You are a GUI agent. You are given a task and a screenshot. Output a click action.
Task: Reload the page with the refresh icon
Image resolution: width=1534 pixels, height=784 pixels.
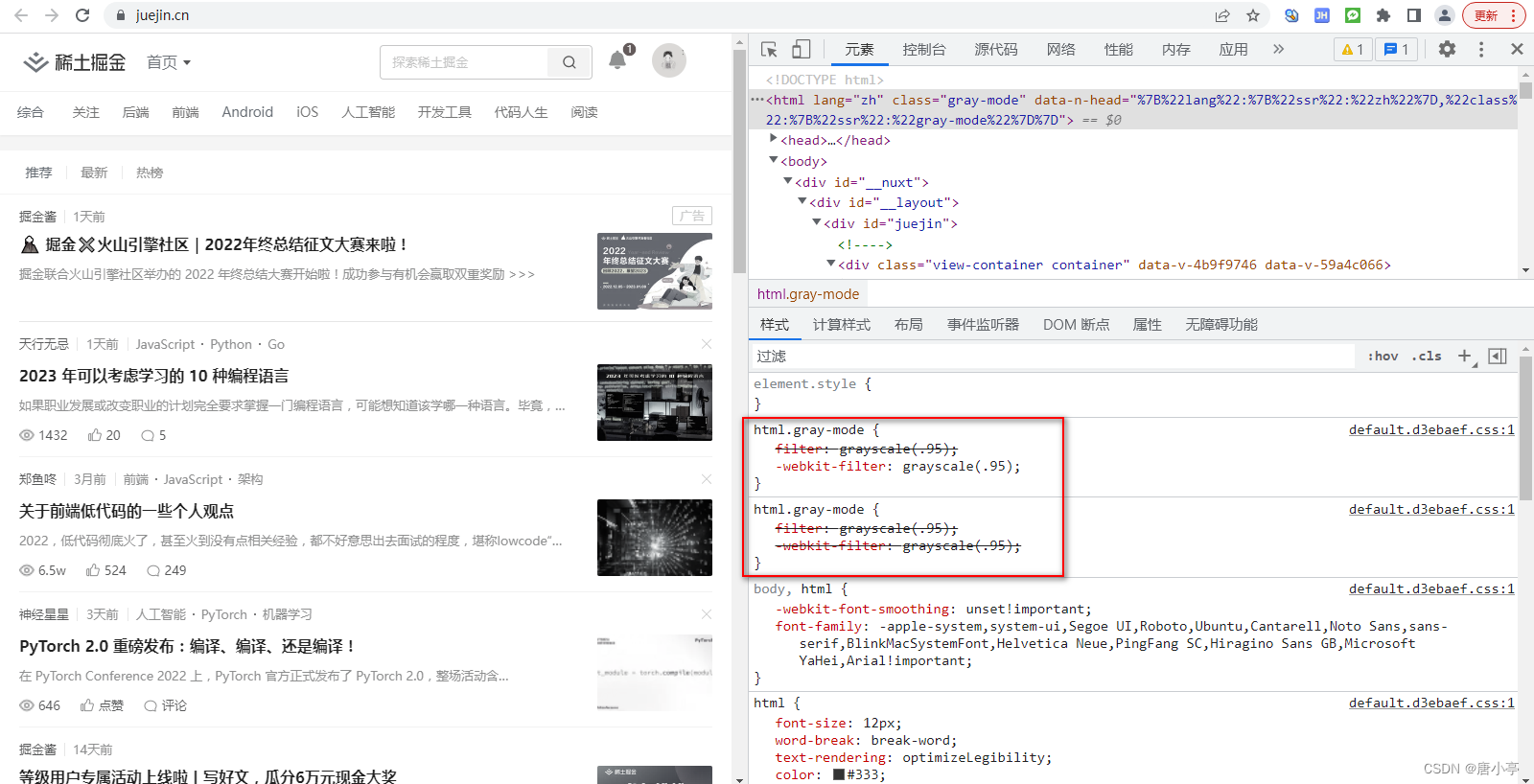click(82, 15)
